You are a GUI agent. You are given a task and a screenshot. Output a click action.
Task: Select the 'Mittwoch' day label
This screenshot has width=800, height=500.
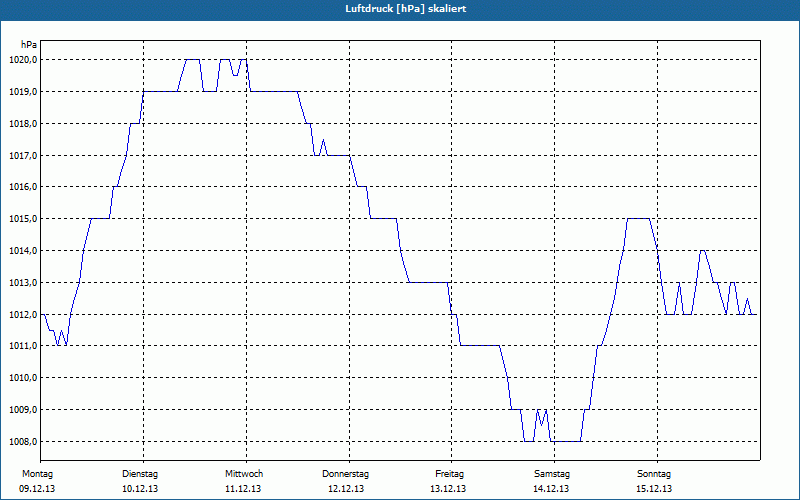(244, 474)
